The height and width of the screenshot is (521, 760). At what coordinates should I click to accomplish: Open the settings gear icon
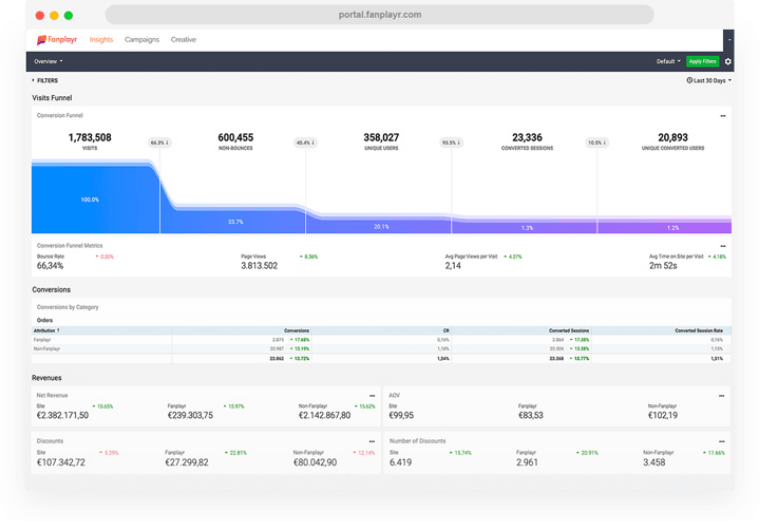click(x=728, y=61)
